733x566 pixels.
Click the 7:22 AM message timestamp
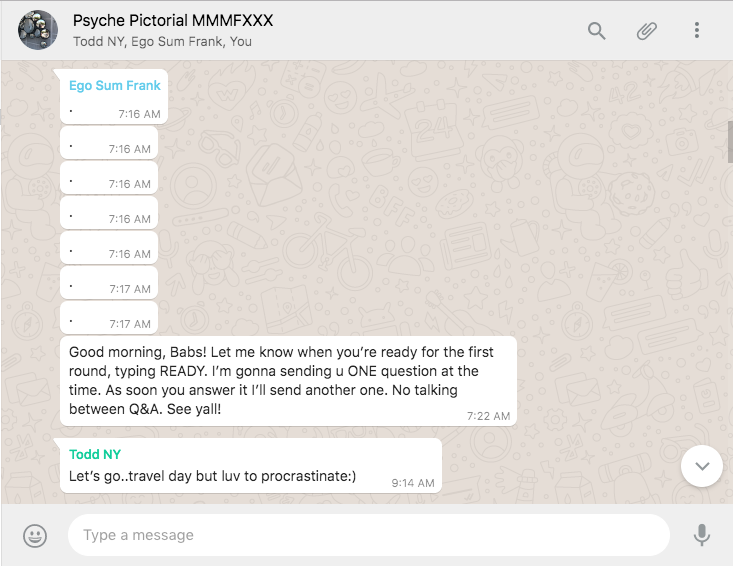[488, 416]
